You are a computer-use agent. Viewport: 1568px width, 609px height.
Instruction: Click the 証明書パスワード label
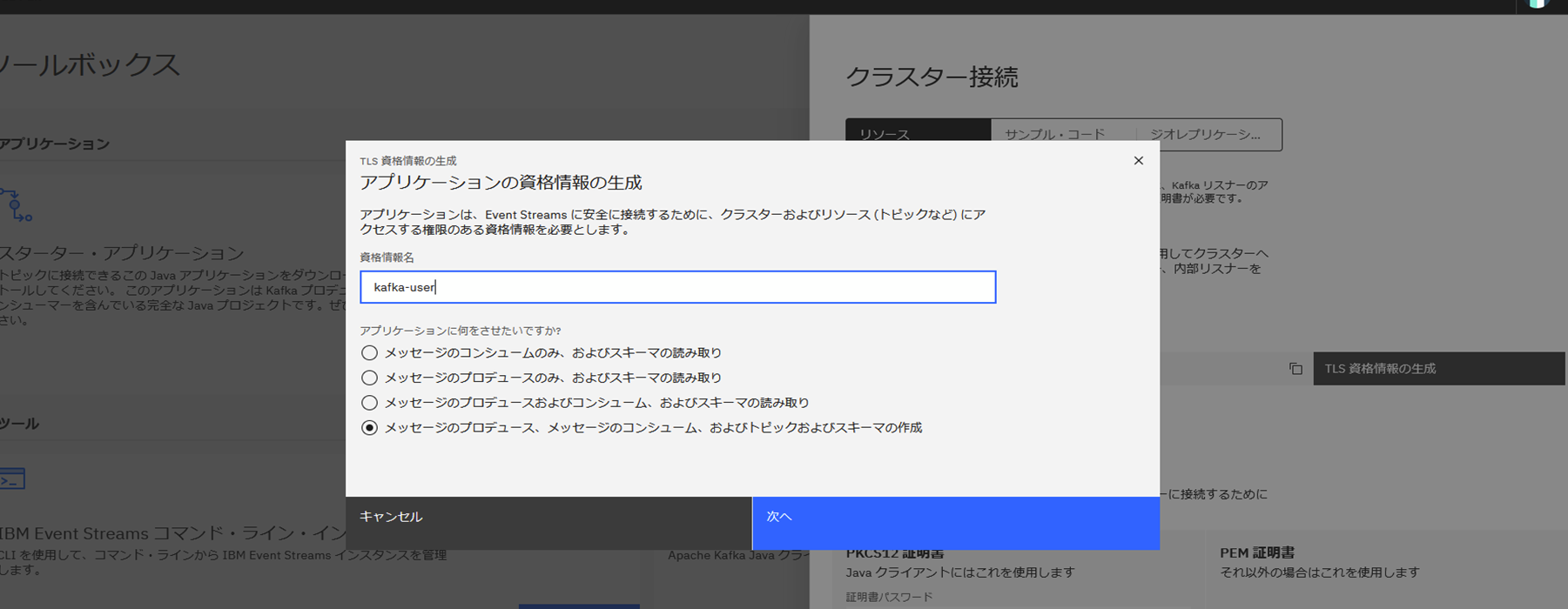point(889,597)
